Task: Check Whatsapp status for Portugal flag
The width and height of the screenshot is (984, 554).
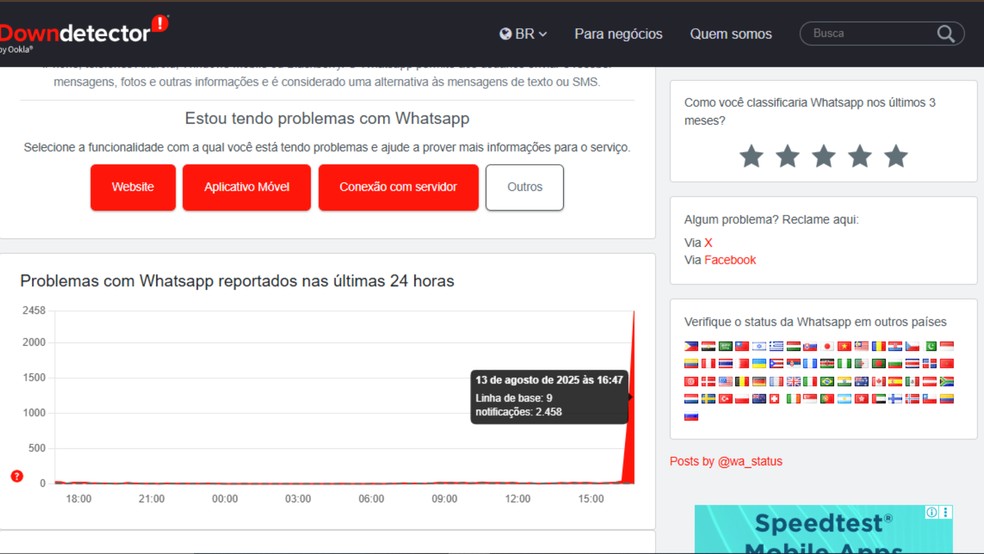Action: pyautogui.click(x=827, y=399)
